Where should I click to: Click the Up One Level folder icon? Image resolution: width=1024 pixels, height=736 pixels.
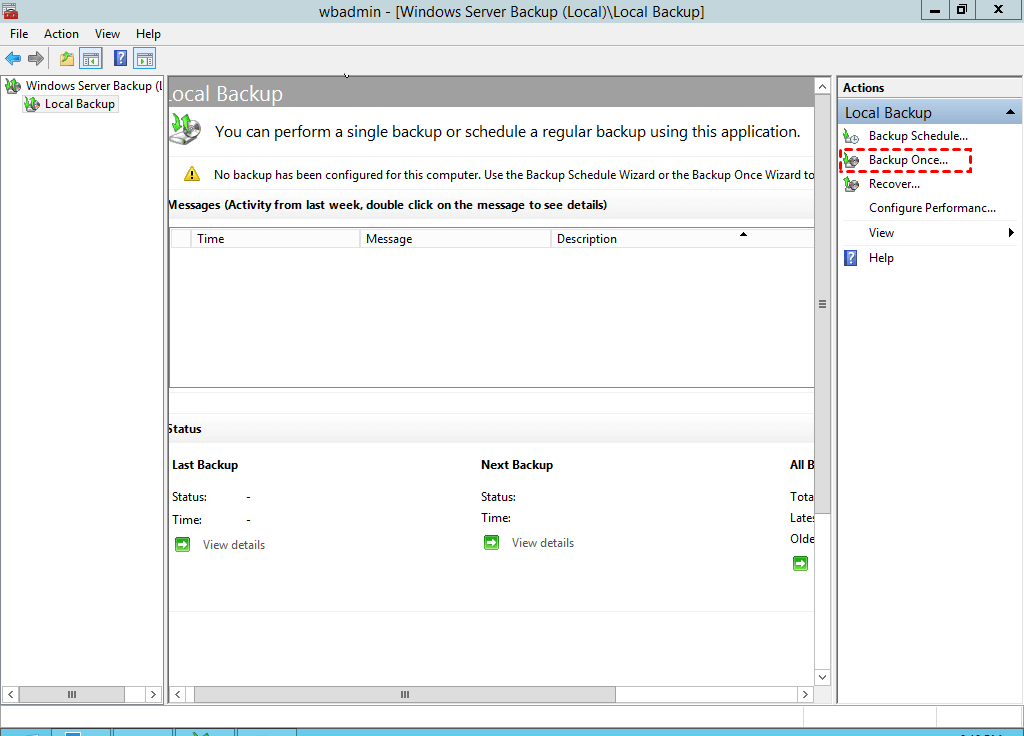click(67, 59)
